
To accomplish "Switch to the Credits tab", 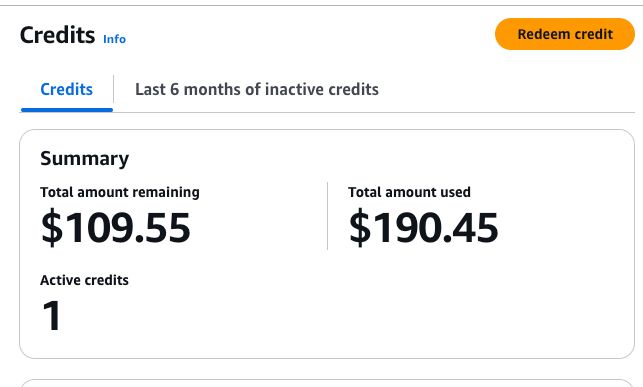I will point(66,89).
